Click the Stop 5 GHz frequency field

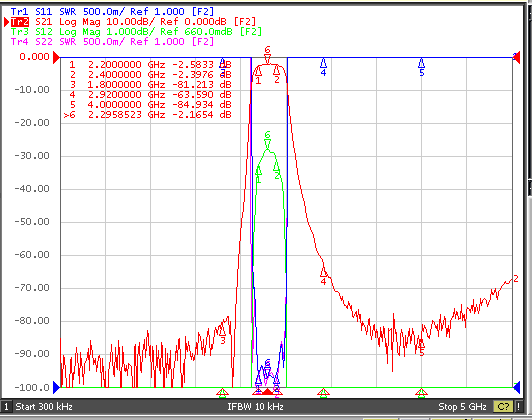(462, 406)
